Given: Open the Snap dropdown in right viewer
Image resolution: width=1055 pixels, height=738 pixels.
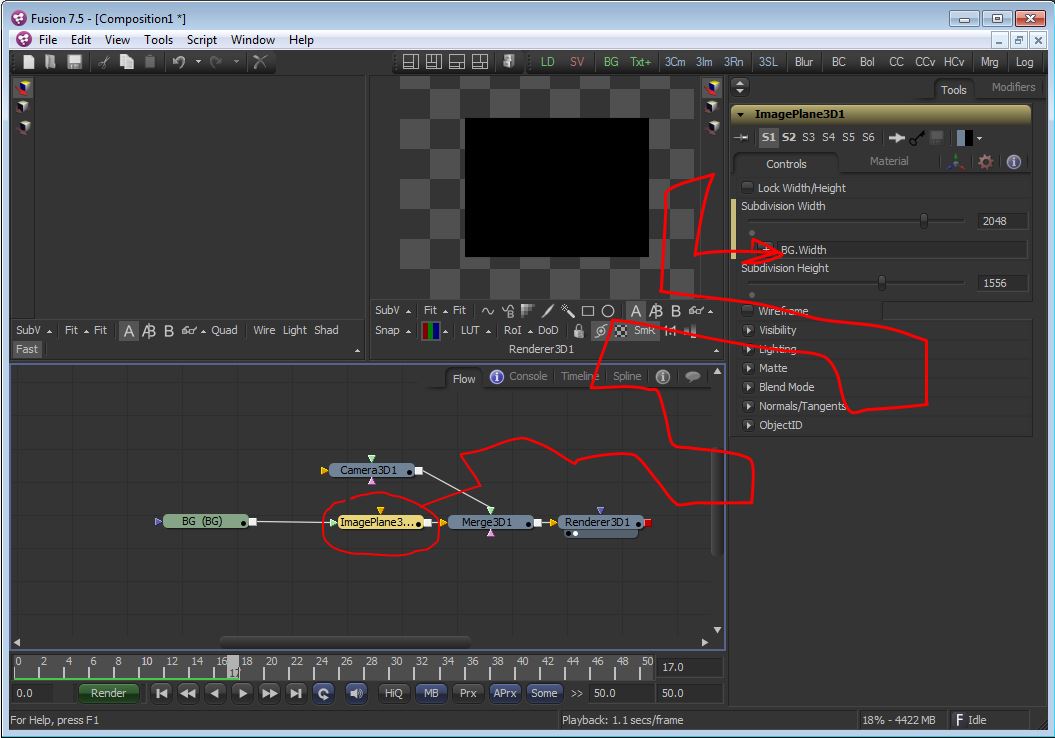Looking at the screenshot, I should [393, 330].
